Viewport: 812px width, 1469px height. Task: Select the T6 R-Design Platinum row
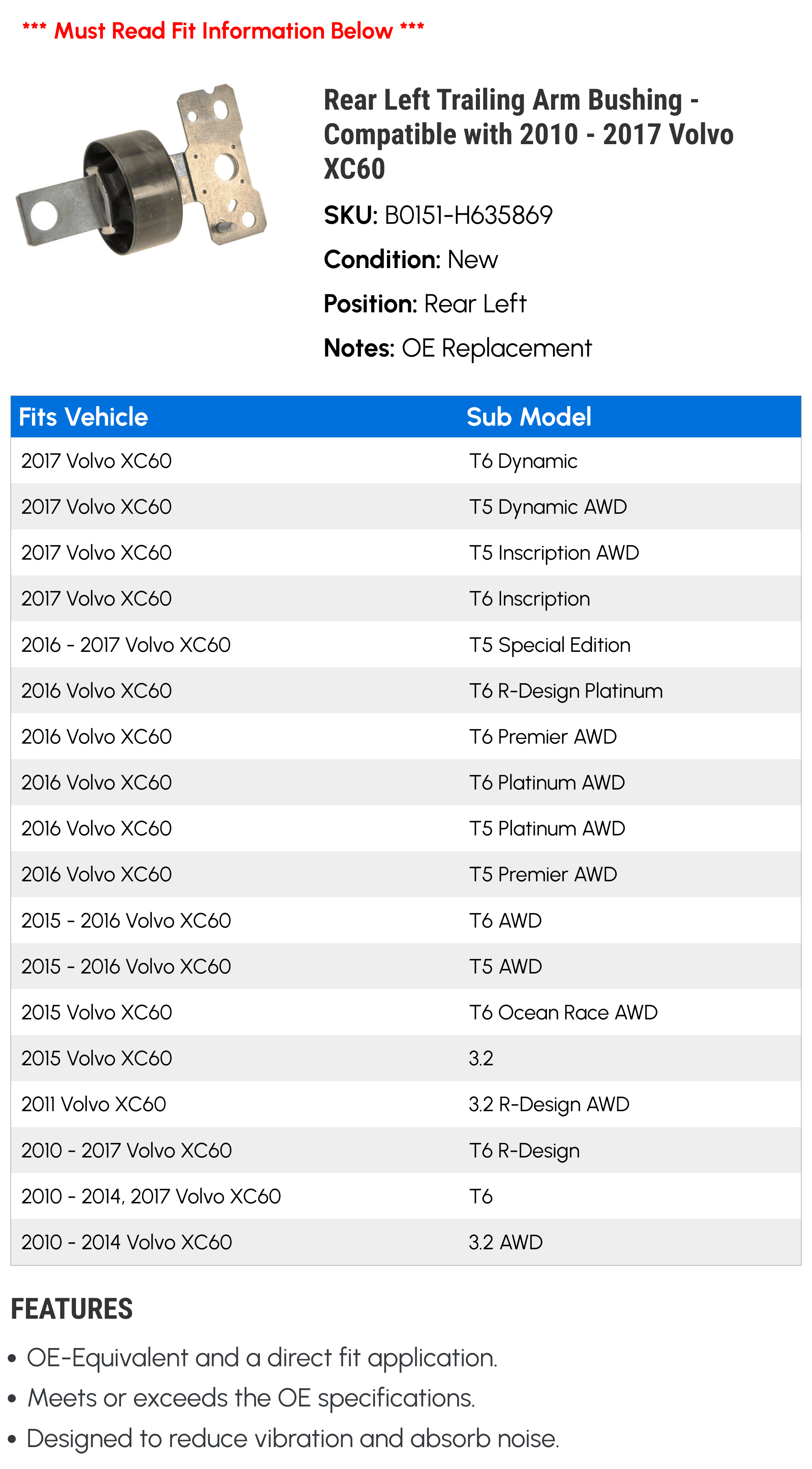406,690
